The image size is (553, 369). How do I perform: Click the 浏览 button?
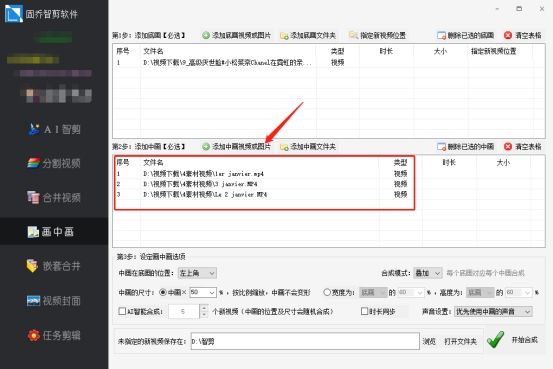[x=429, y=341]
